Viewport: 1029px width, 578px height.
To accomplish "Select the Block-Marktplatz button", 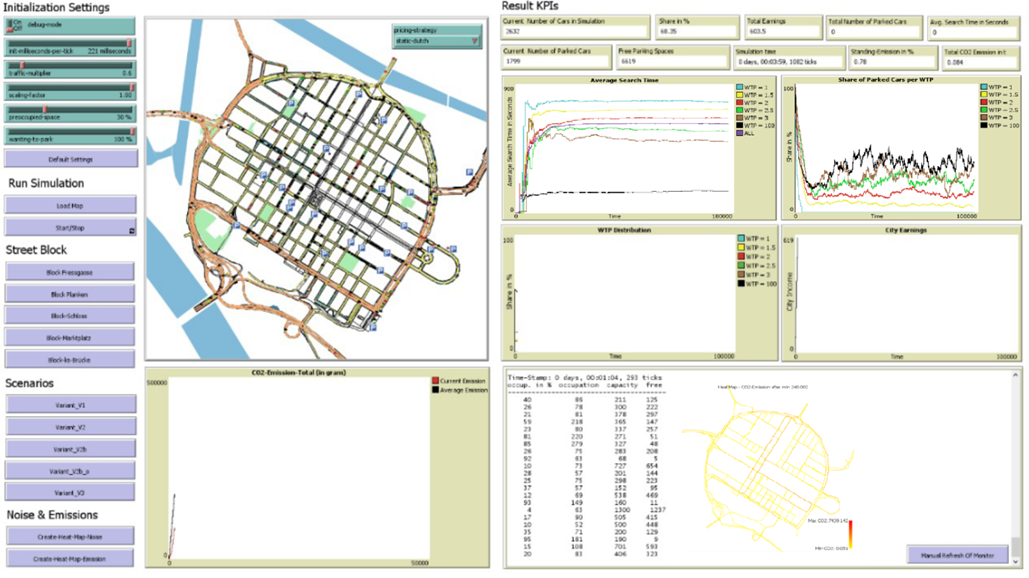I will pyautogui.click(x=70, y=338).
